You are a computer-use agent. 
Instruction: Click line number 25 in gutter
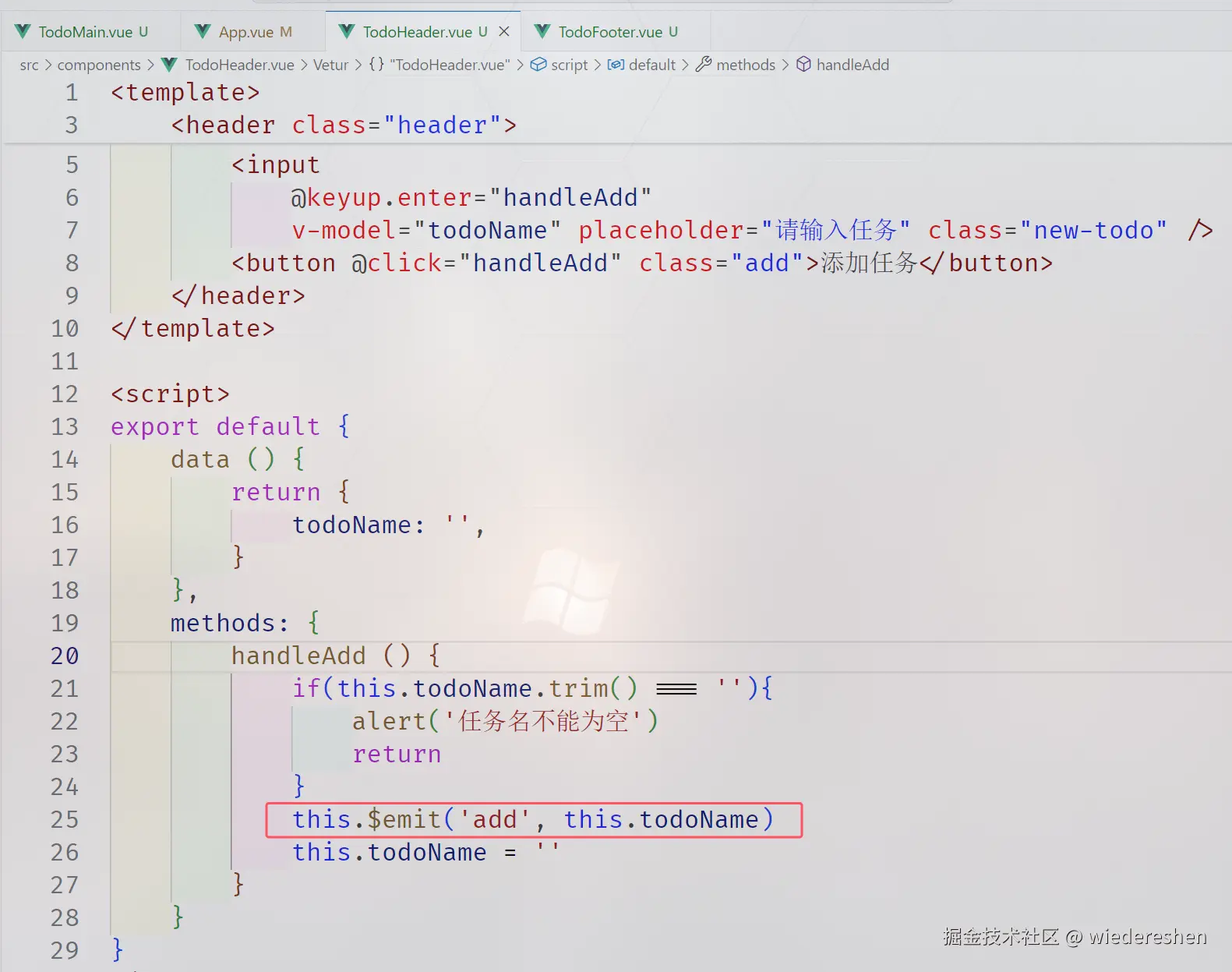click(65, 819)
